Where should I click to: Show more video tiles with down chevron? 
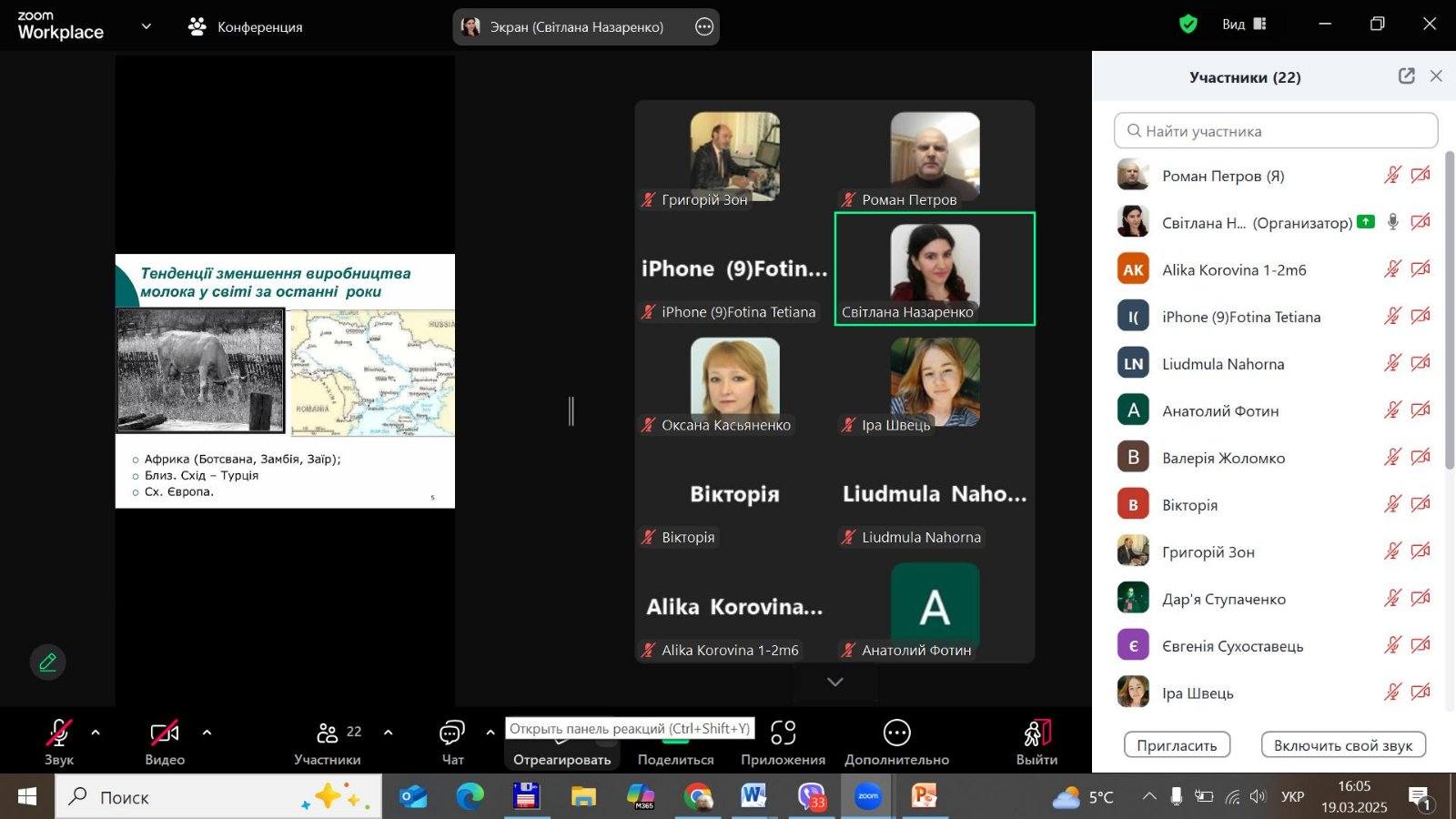[834, 682]
